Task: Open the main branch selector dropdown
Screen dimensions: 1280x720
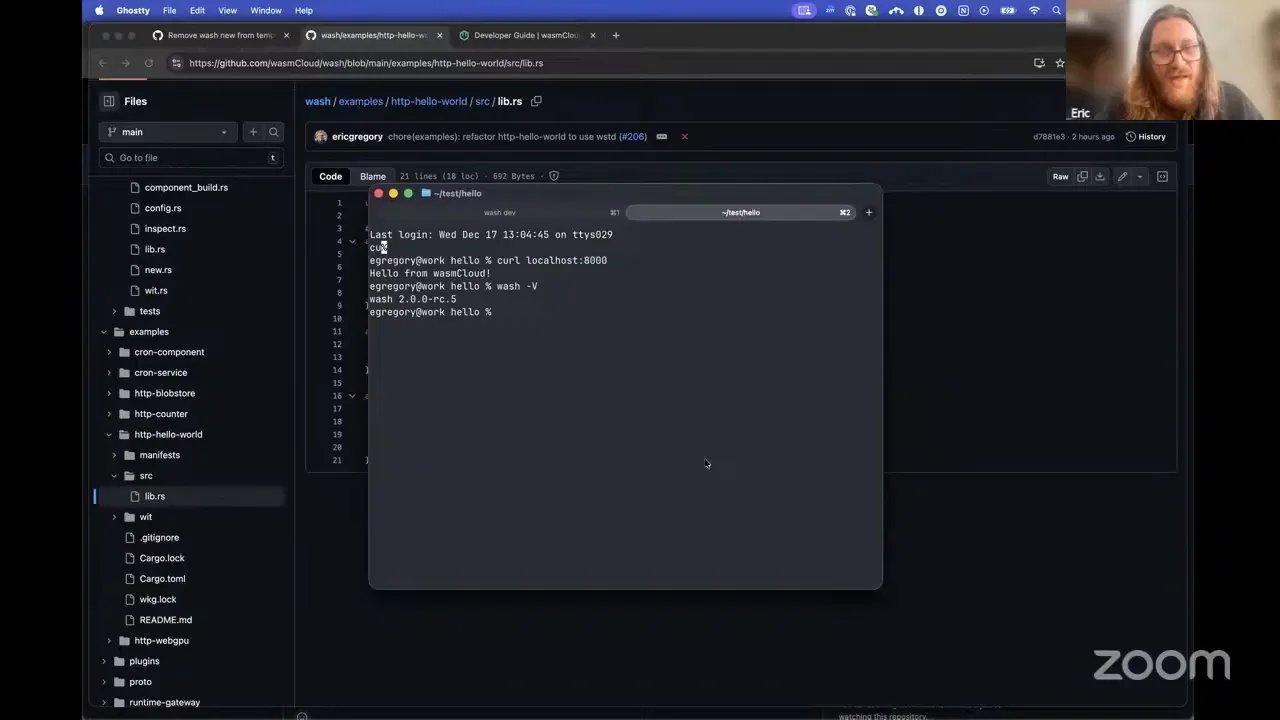Action: point(168,132)
